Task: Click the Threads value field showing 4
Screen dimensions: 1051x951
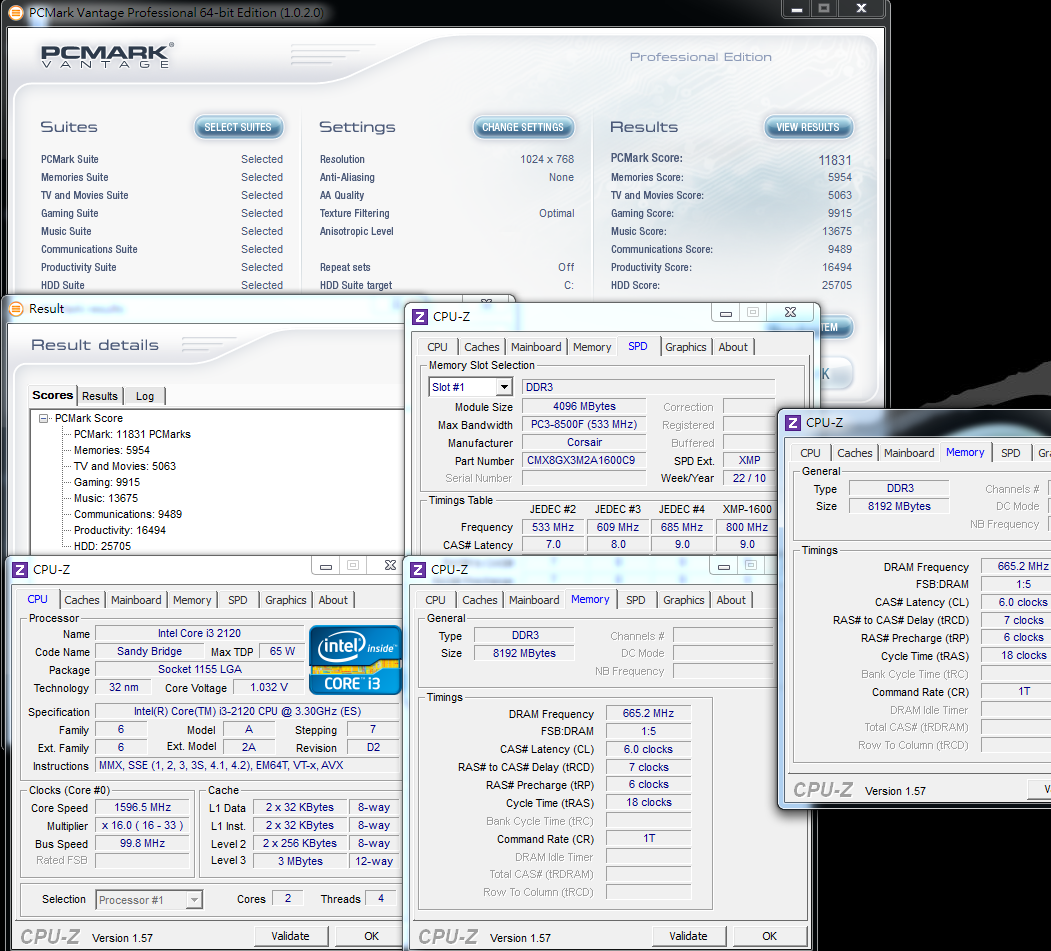Action: click(381, 899)
